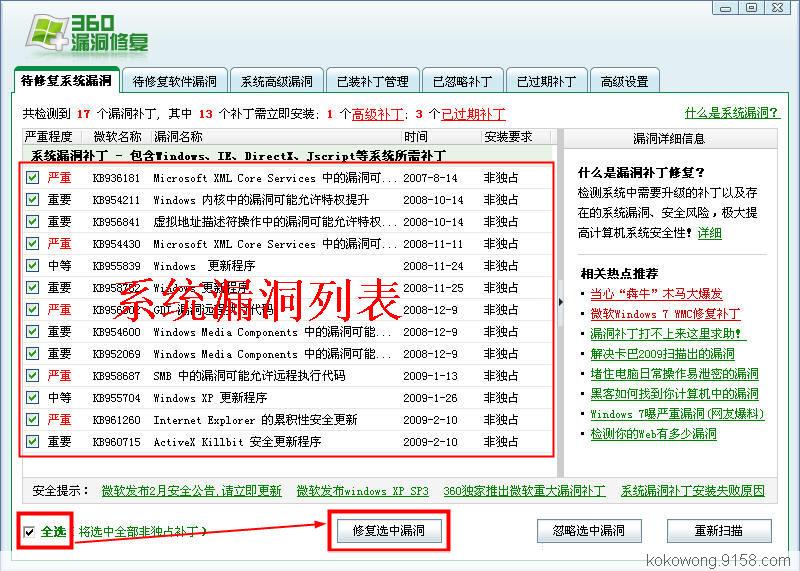Toggle the 全选 select-all checkbox
The height and width of the screenshot is (571, 800).
(x=30, y=532)
